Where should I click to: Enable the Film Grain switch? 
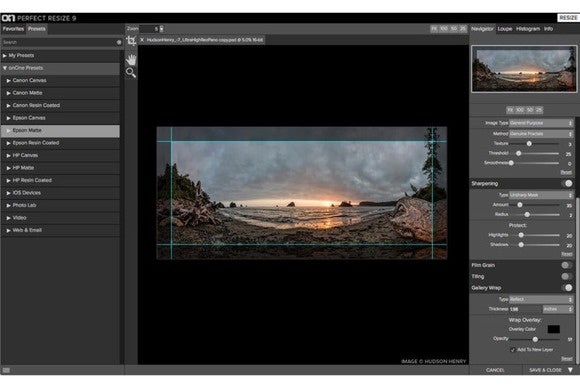coord(566,265)
